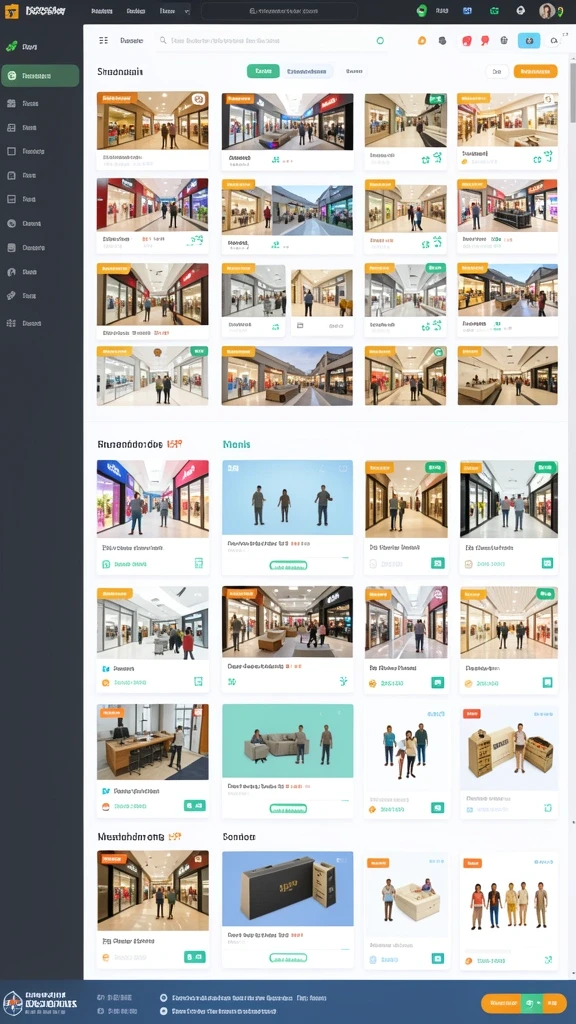576x1024 pixels.
Task: Expand the dropdown arrow in the dark header menu
Action: tap(187, 11)
